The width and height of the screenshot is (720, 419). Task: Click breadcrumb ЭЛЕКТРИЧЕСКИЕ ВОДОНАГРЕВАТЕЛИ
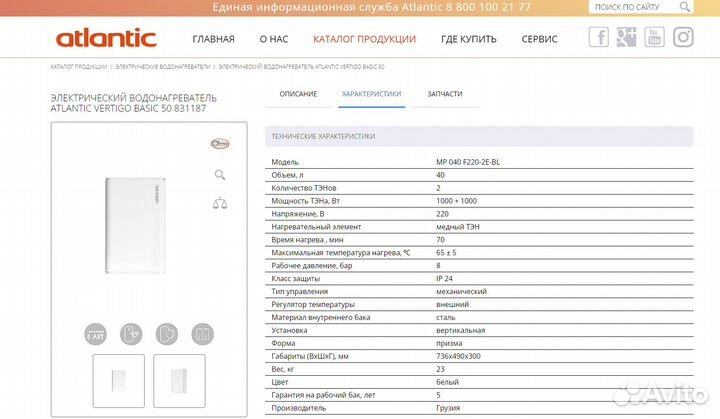(x=163, y=67)
